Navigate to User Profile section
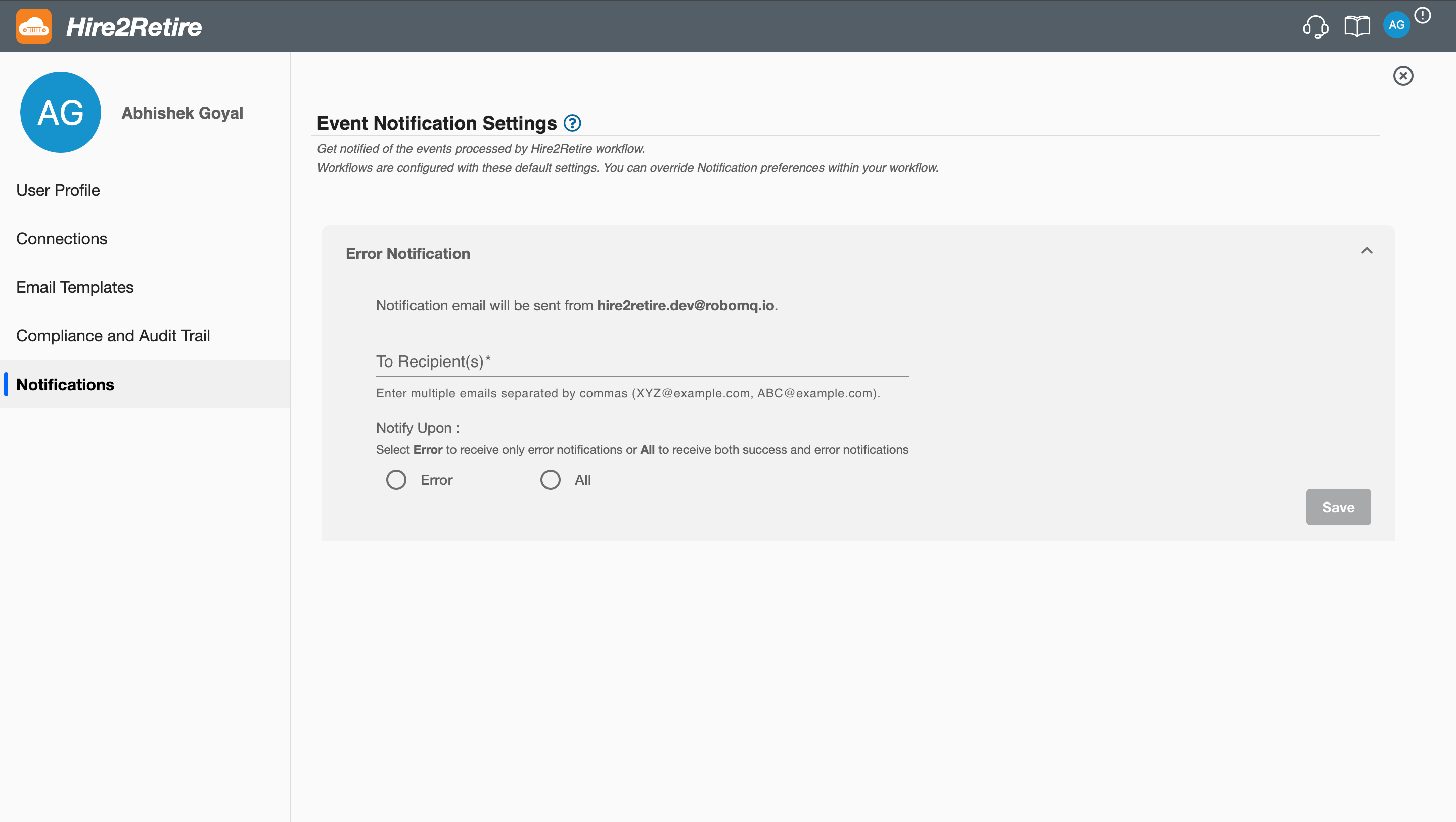This screenshot has height=822, width=1456. click(58, 189)
